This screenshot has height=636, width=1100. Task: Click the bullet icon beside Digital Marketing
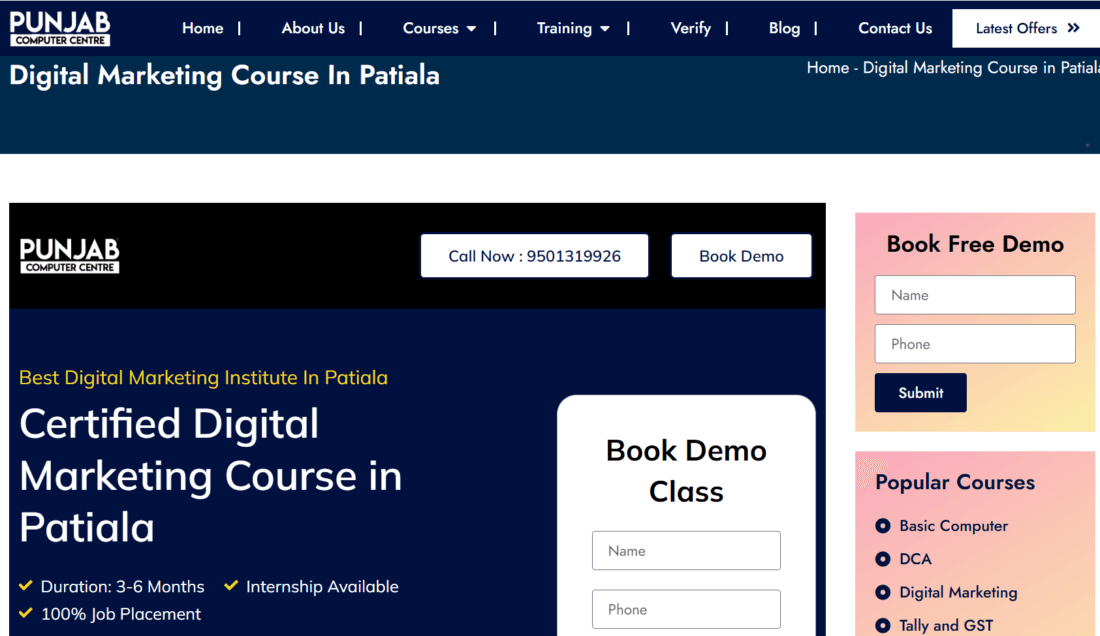click(883, 592)
